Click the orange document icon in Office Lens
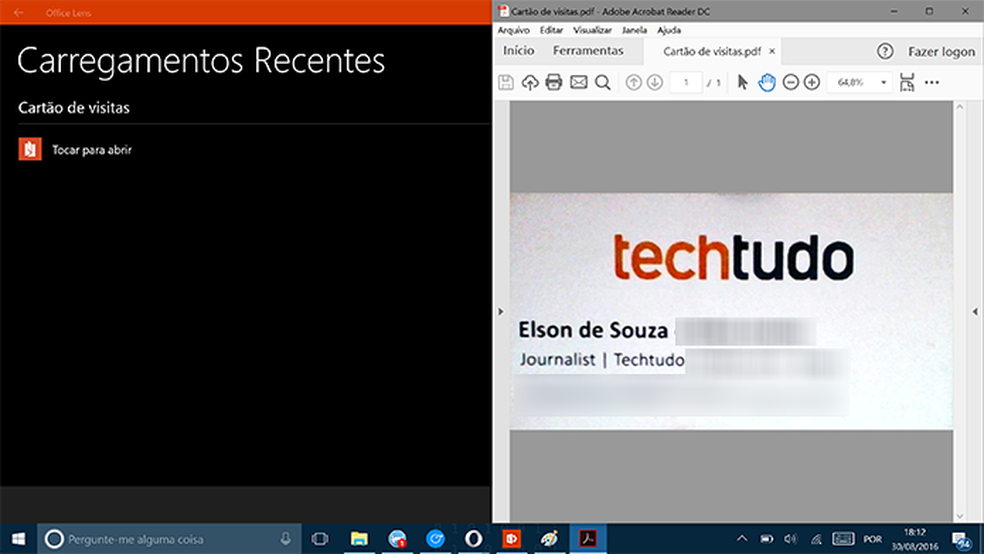The width and height of the screenshot is (984, 554). coord(30,149)
